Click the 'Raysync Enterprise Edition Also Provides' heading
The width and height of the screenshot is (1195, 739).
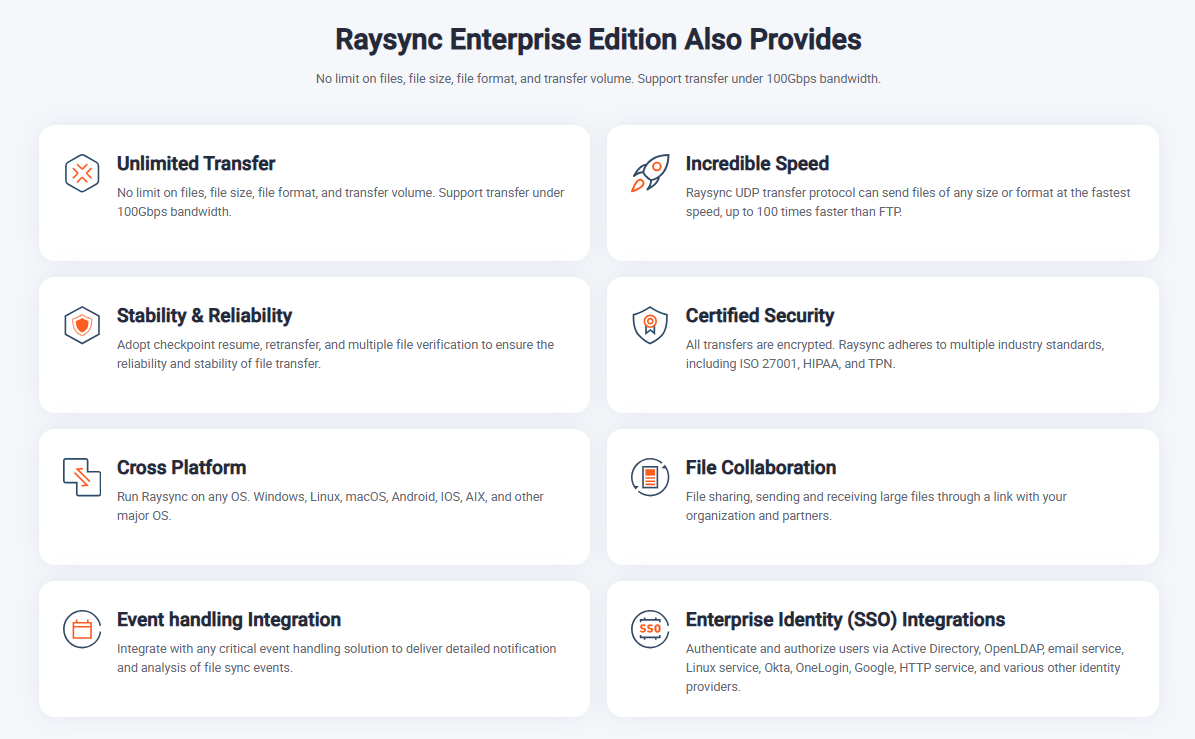pyautogui.click(x=598, y=40)
